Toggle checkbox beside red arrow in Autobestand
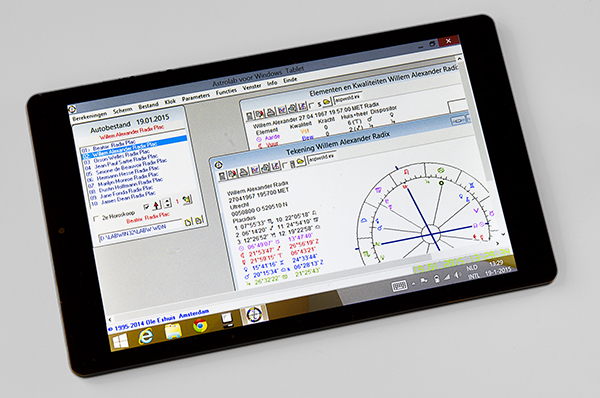This screenshot has width=600, height=398. pyautogui.click(x=146, y=207)
